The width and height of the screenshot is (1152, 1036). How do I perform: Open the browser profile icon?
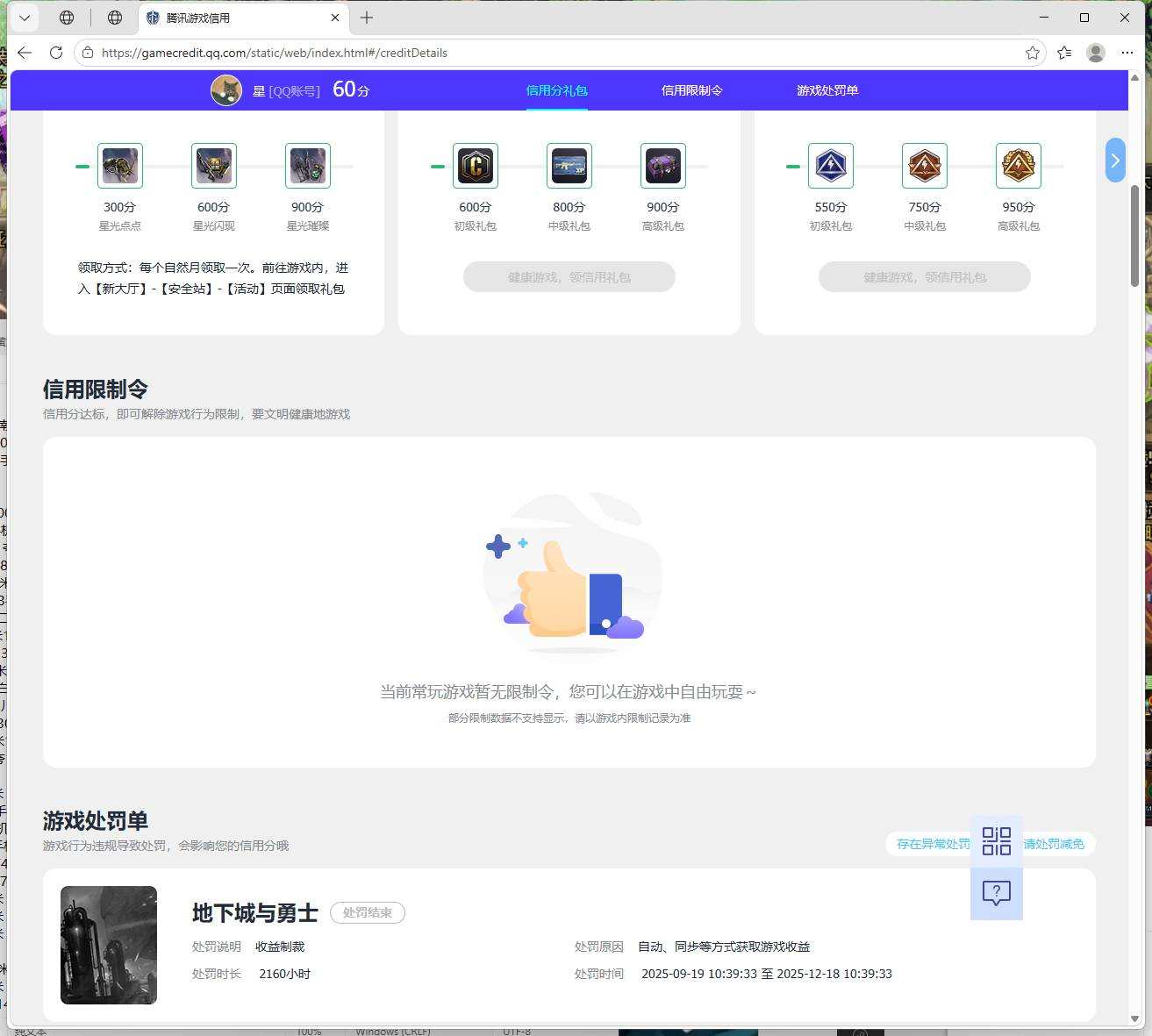click(x=1096, y=53)
